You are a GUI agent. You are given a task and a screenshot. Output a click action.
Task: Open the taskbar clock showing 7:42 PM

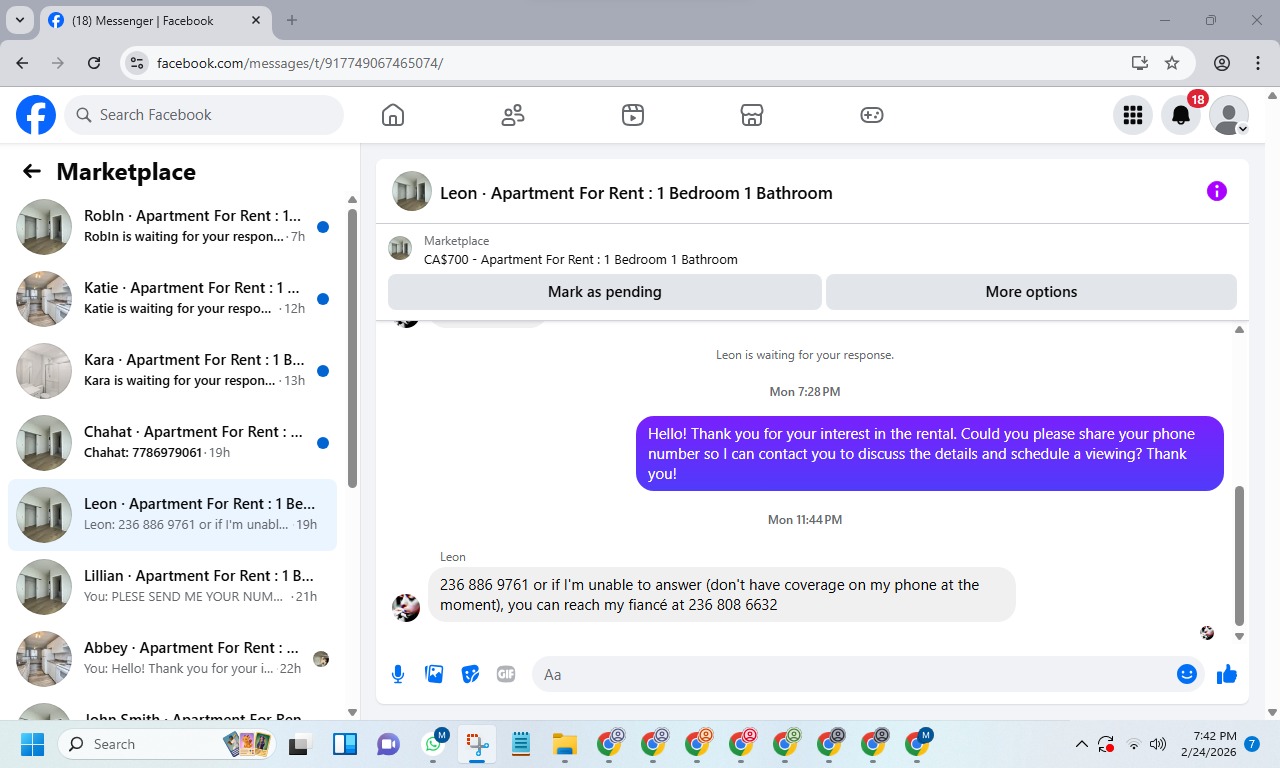[1208, 743]
